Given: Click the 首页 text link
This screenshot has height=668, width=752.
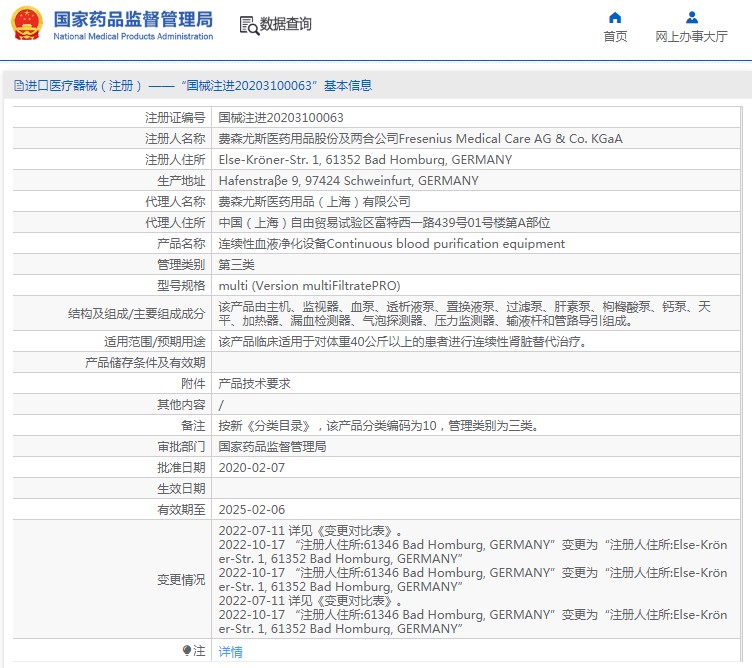Looking at the screenshot, I should click(x=615, y=36).
